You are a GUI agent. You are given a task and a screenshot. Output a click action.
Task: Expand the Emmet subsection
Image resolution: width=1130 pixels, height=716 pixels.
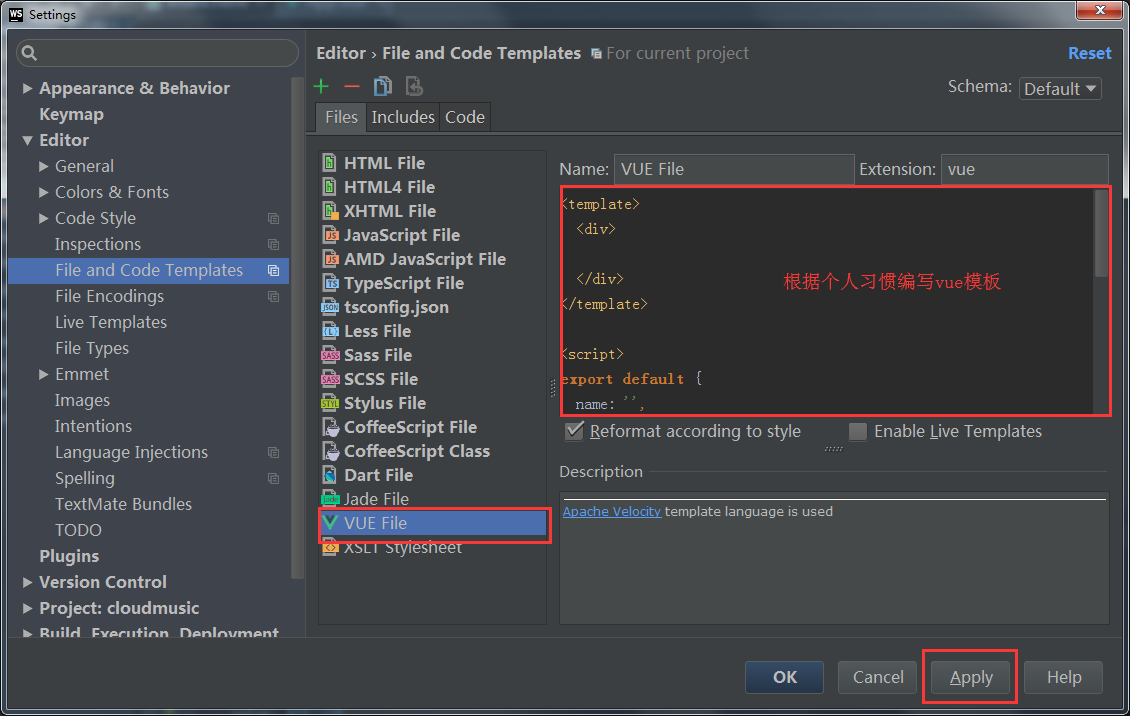click(43, 375)
